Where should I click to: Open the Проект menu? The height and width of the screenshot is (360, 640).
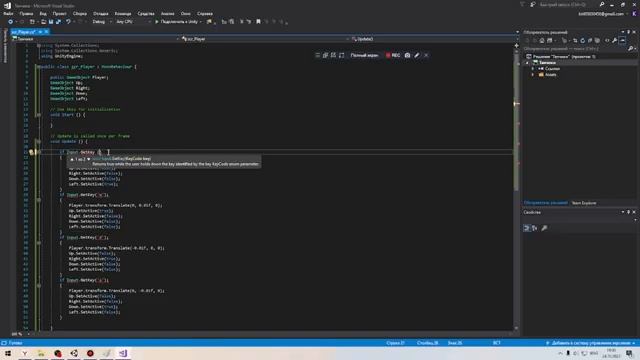60,13
